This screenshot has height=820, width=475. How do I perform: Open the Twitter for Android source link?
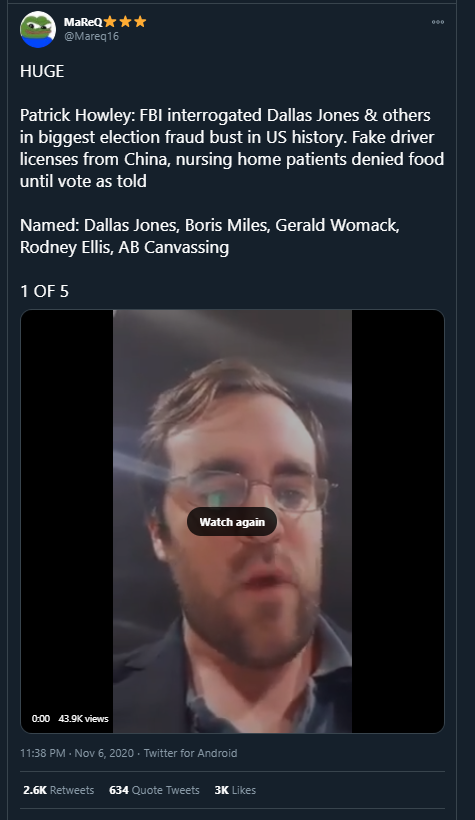(x=190, y=753)
